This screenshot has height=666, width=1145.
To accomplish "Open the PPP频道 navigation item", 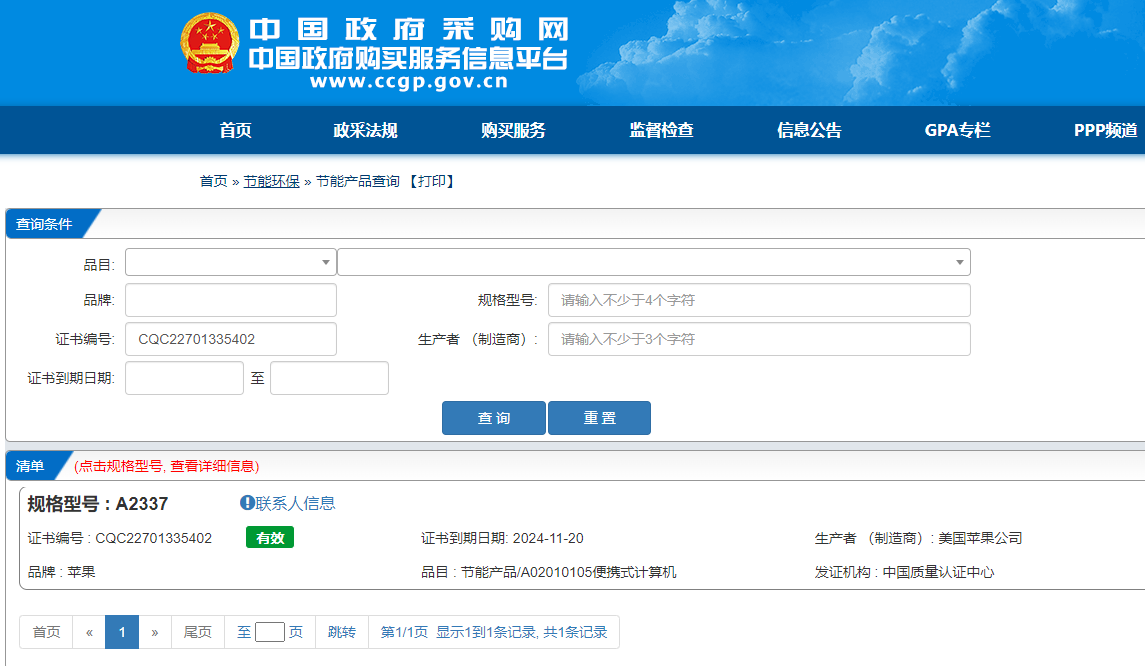I will coord(1105,130).
